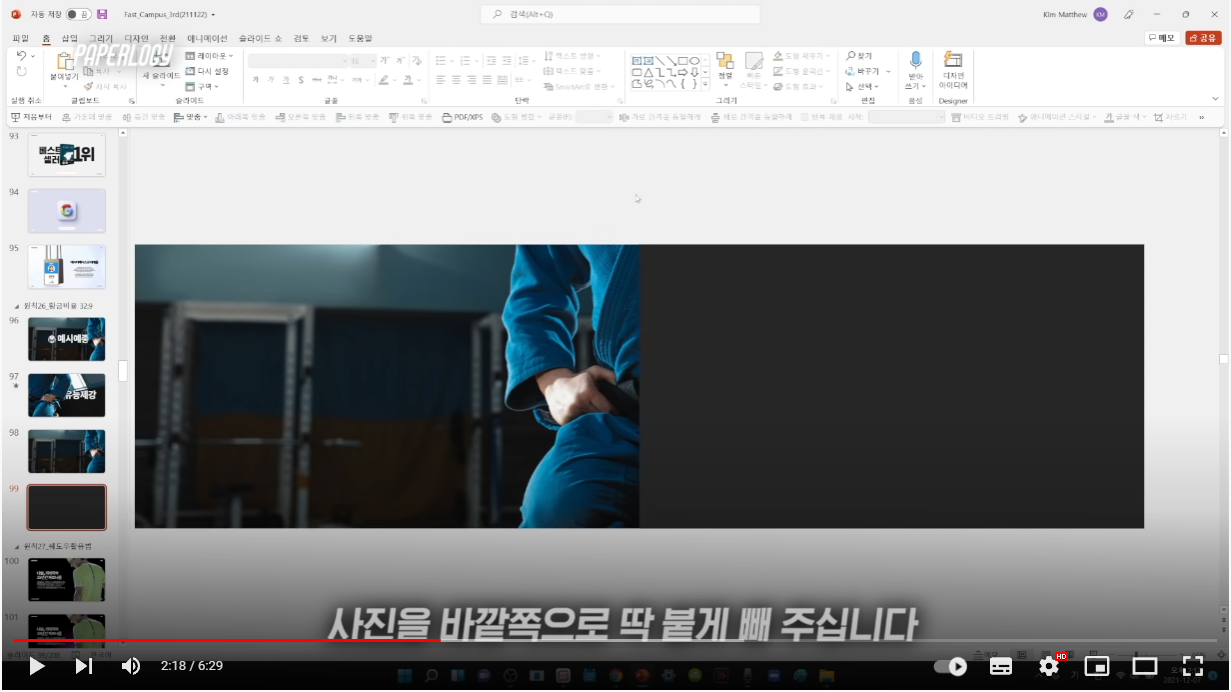Click the 붙여넣기 paste clipboard icon
Screen dimensions: 1231x692
click(x=65, y=60)
